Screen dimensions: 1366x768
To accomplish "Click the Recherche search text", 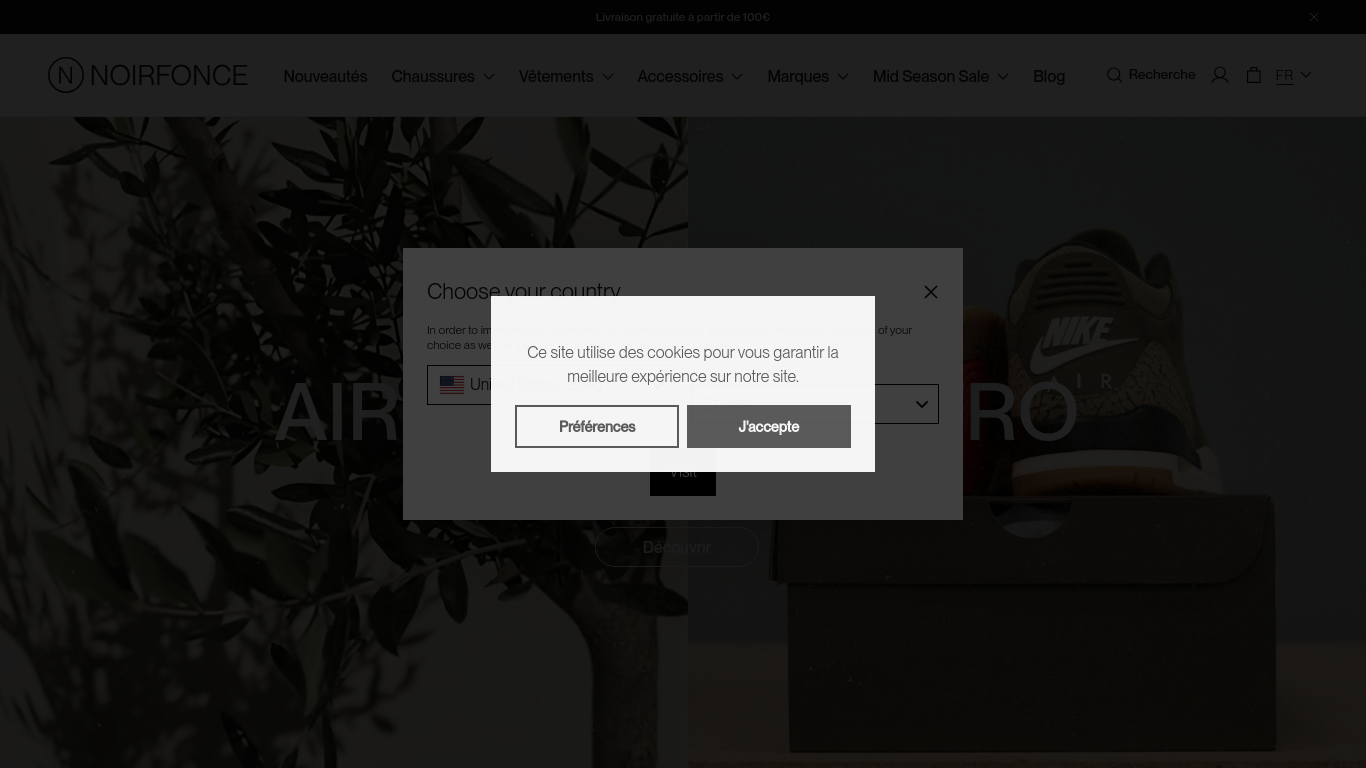I will [x=1162, y=75].
